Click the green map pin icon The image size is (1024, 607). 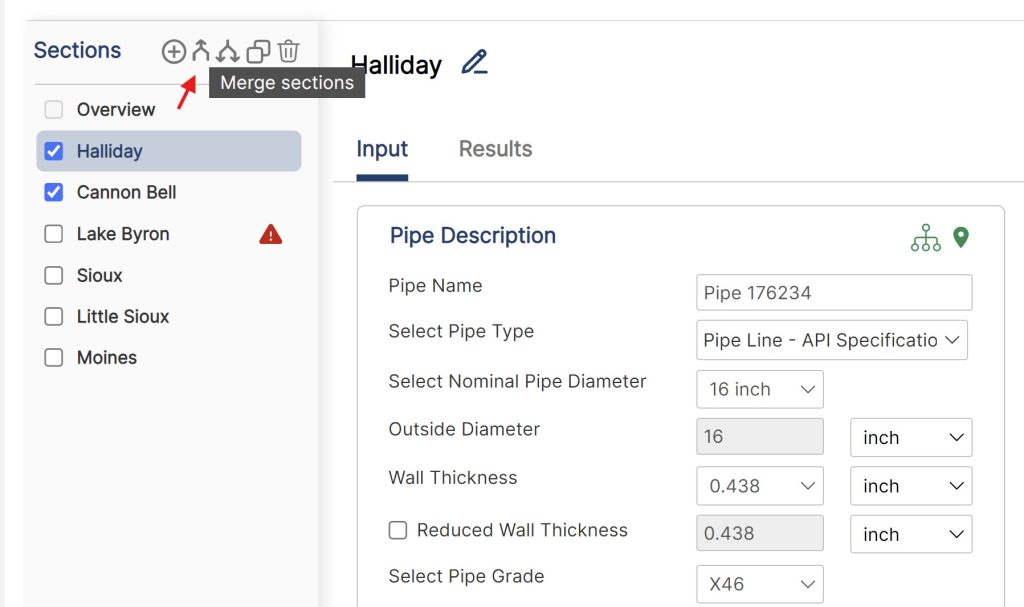coord(960,237)
